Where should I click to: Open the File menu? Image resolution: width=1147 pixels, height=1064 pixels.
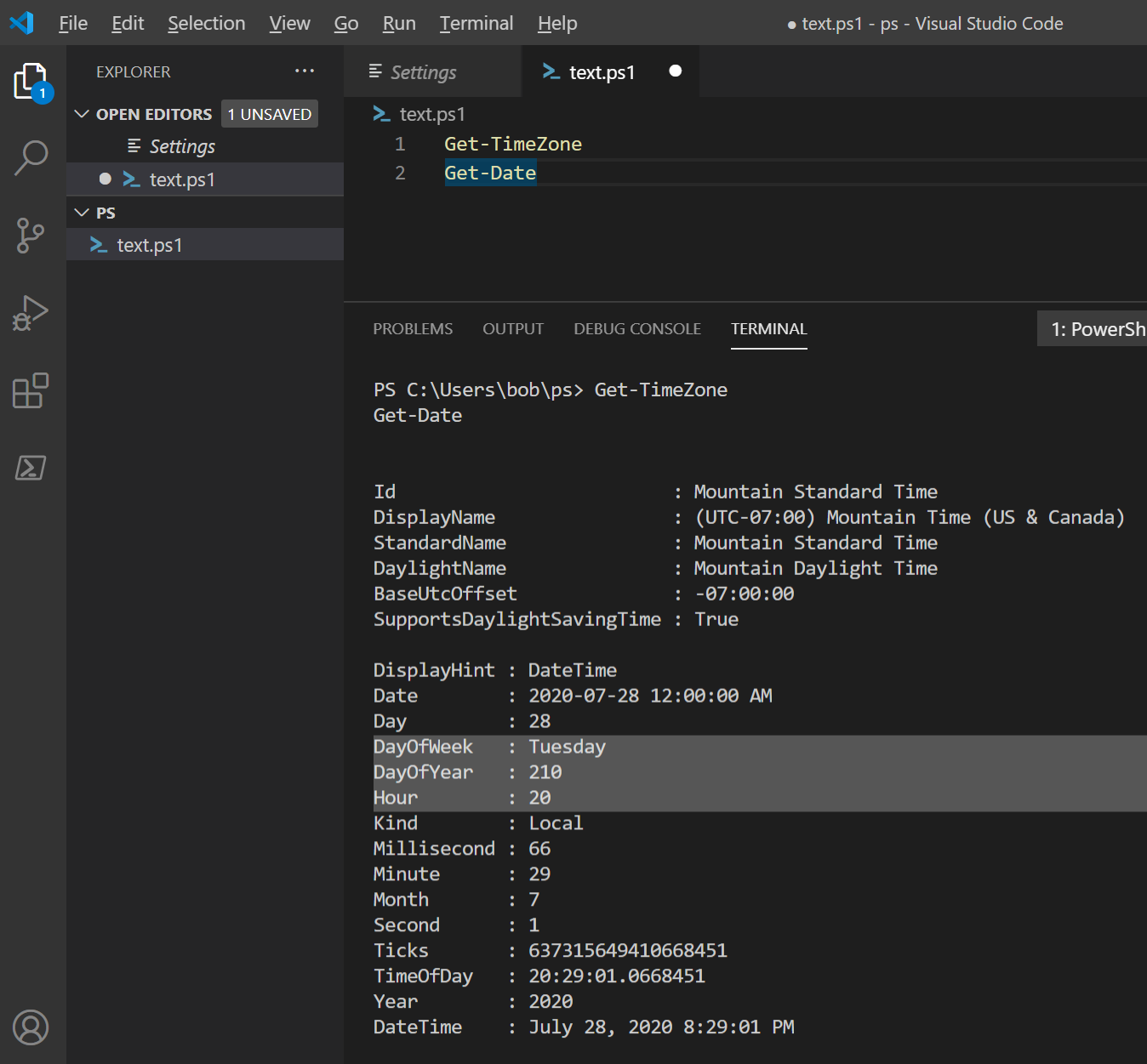(72, 23)
